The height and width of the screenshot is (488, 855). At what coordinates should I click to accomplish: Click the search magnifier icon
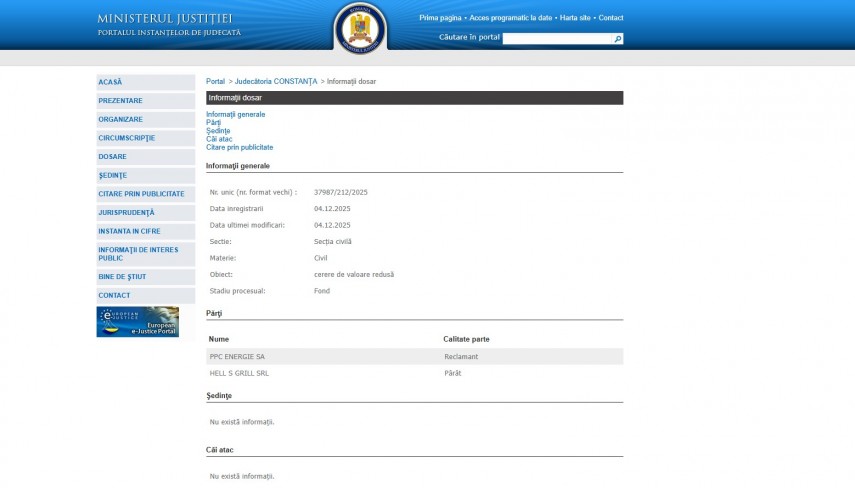click(x=618, y=39)
